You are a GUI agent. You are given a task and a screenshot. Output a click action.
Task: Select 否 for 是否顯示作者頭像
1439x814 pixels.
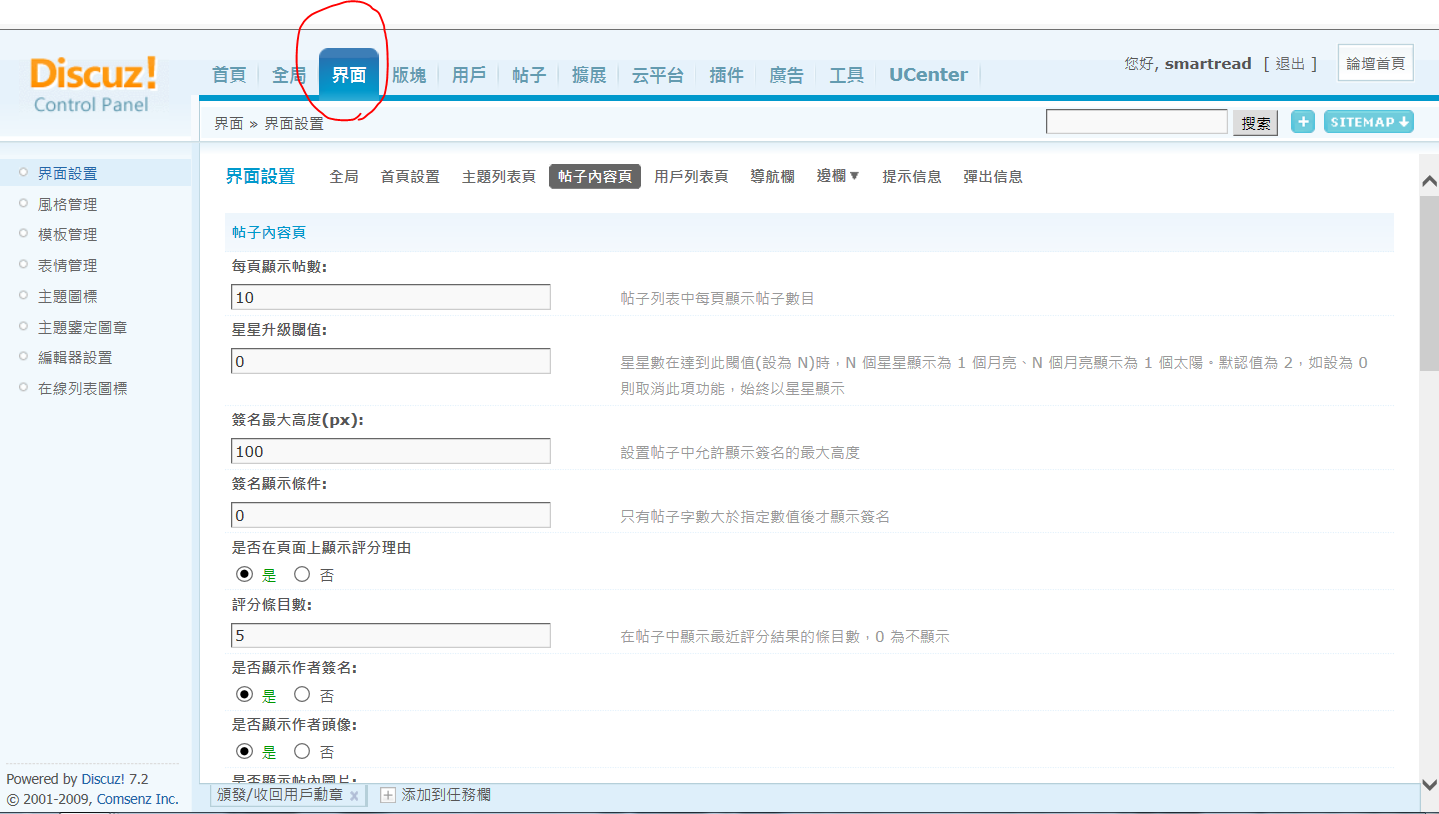click(302, 750)
